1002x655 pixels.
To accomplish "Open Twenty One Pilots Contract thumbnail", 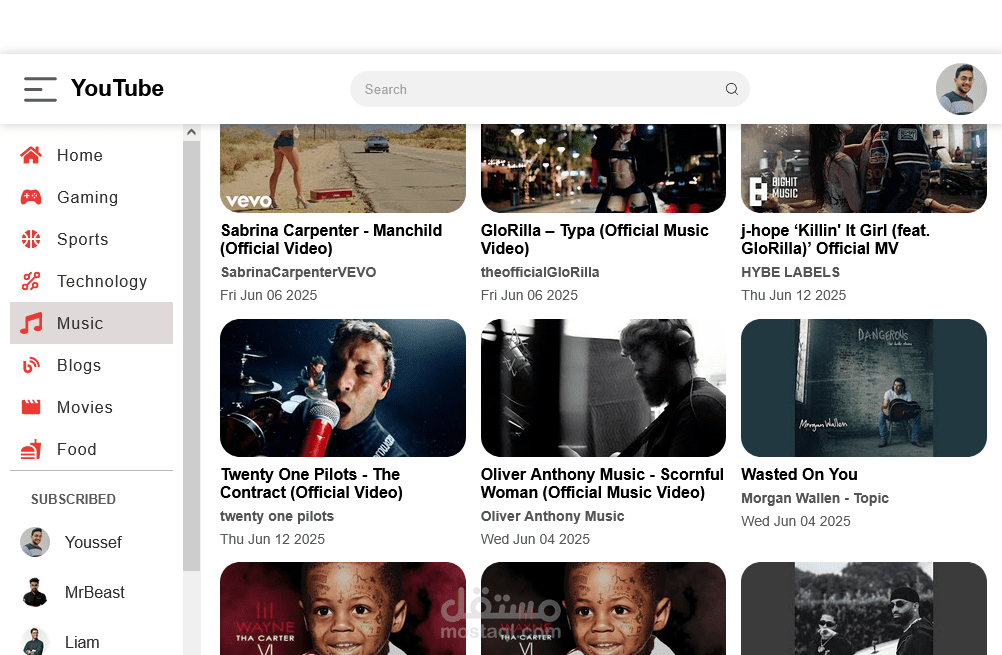I will pyautogui.click(x=343, y=388).
